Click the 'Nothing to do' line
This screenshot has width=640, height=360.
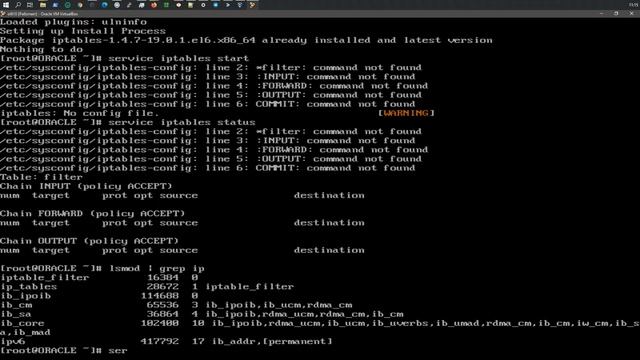(x=41, y=49)
